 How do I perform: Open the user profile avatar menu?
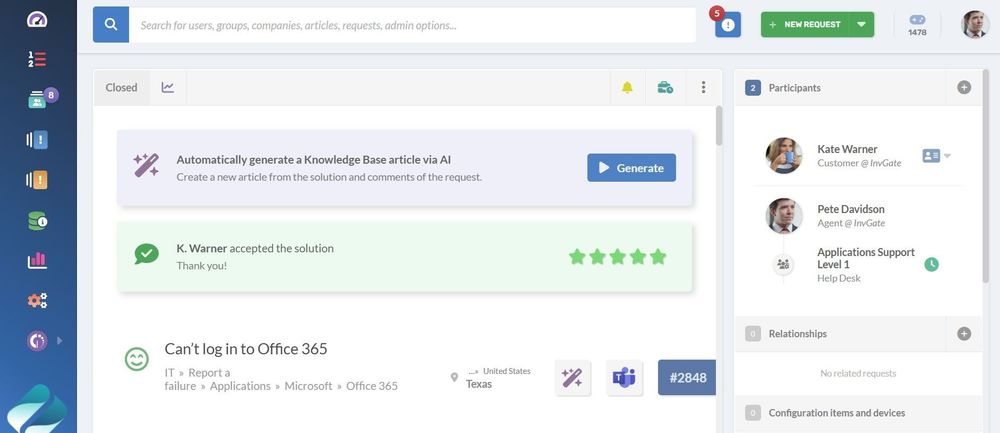975,24
